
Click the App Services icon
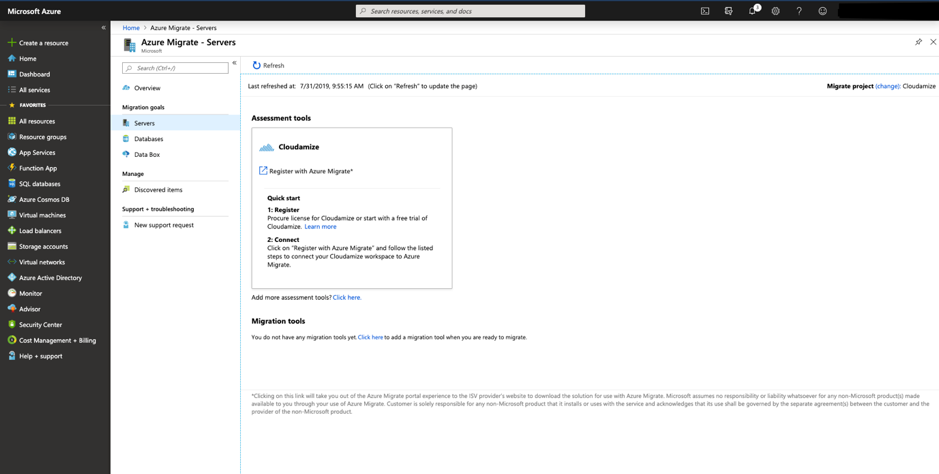coord(11,153)
